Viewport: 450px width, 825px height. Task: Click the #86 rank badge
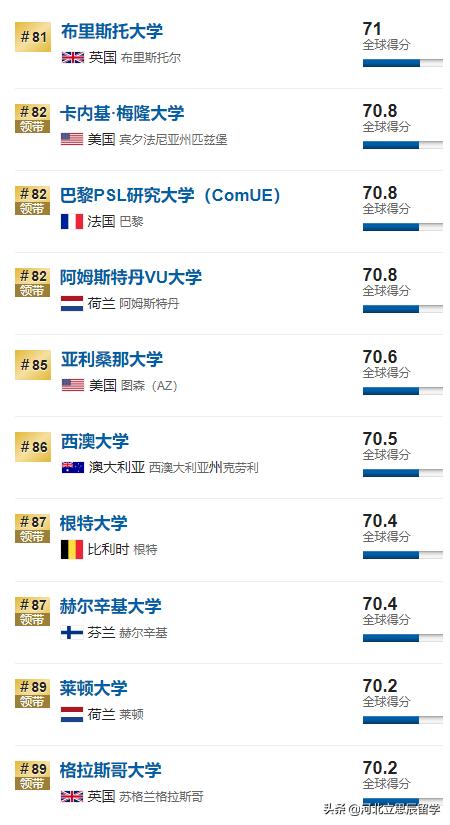pos(33,447)
